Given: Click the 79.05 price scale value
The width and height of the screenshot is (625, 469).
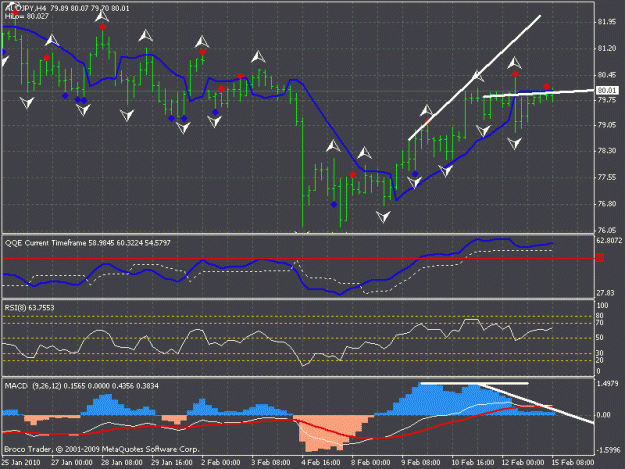Looking at the screenshot, I should (x=607, y=125).
